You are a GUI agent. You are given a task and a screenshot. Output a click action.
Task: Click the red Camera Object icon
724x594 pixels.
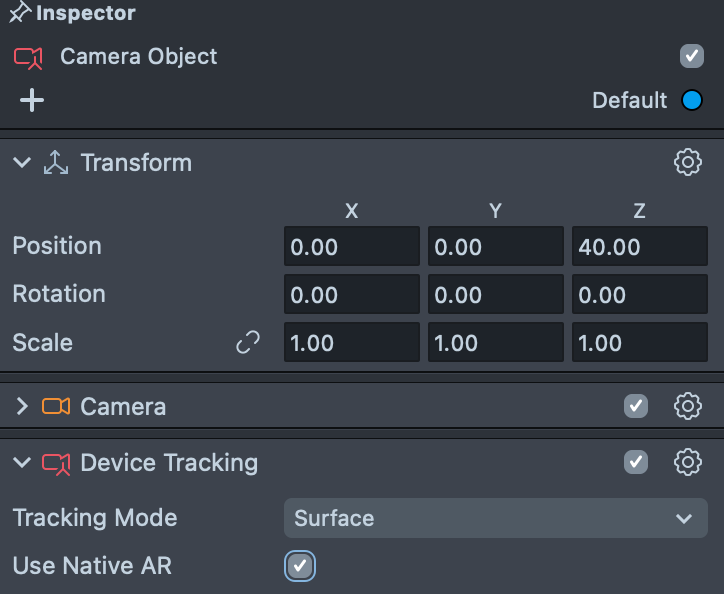point(28,57)
